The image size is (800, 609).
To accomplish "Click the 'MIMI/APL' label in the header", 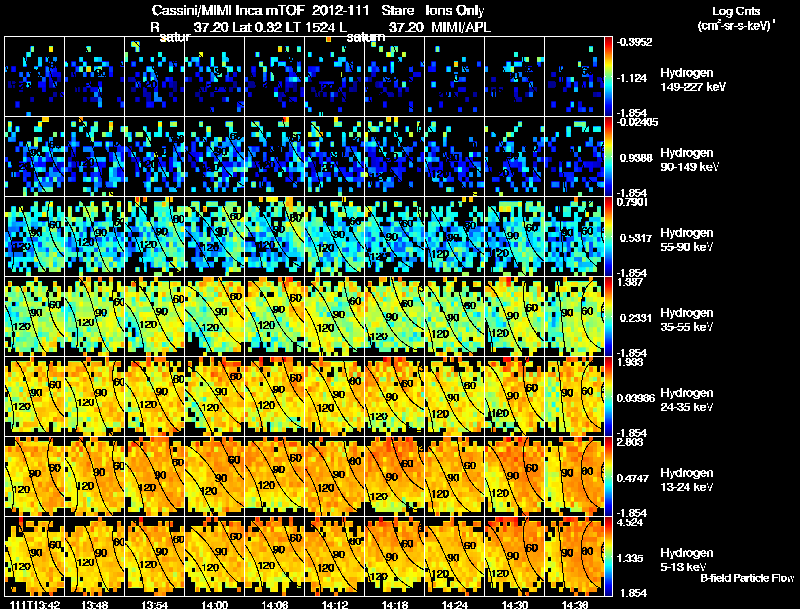I will coord(461,28).
